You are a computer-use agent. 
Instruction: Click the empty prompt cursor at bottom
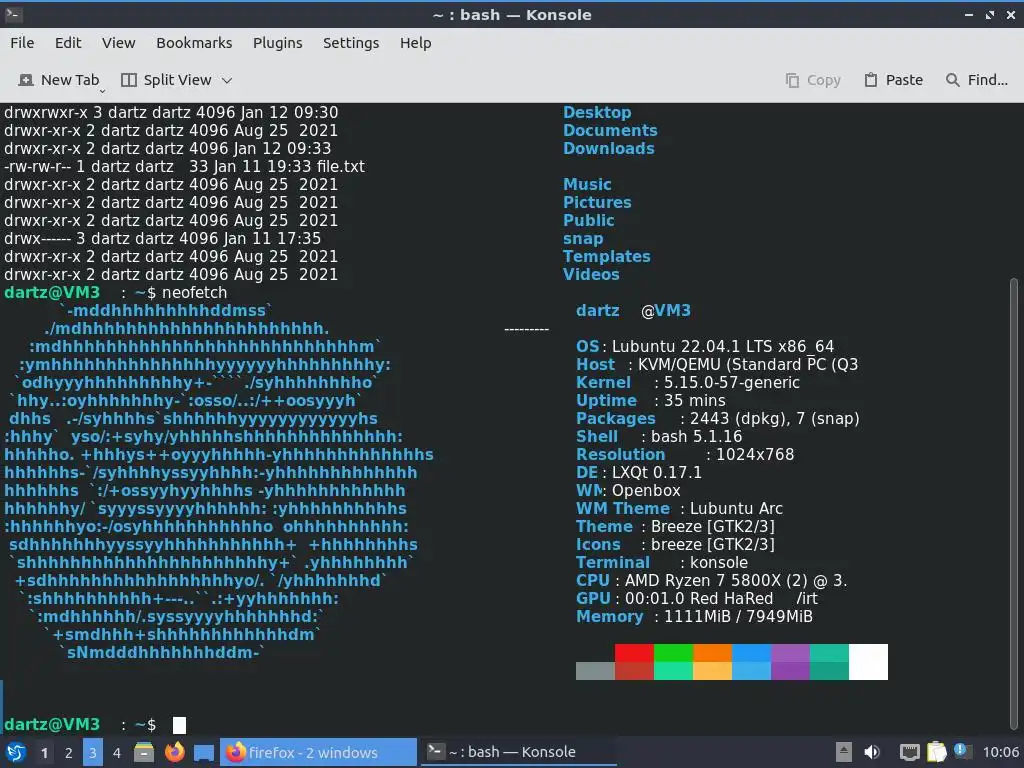point(179,725)
